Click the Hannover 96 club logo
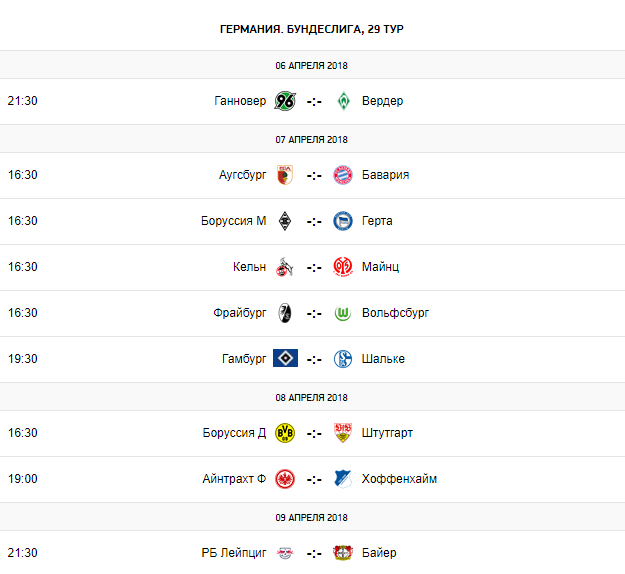The height and width of the screenshot is (574, 625). pos(285,101)
